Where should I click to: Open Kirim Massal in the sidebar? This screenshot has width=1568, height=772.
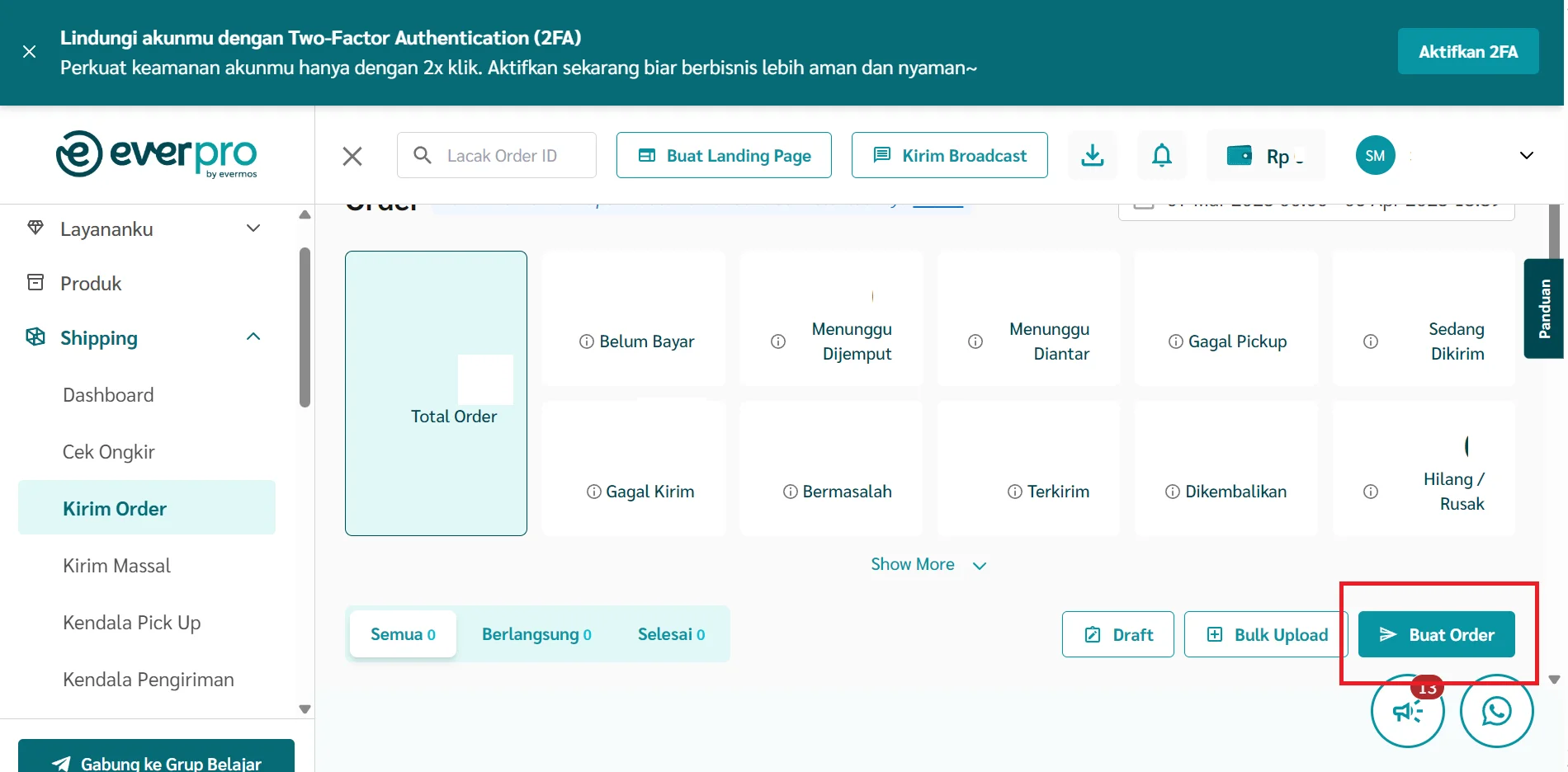(x=116, y=565)
